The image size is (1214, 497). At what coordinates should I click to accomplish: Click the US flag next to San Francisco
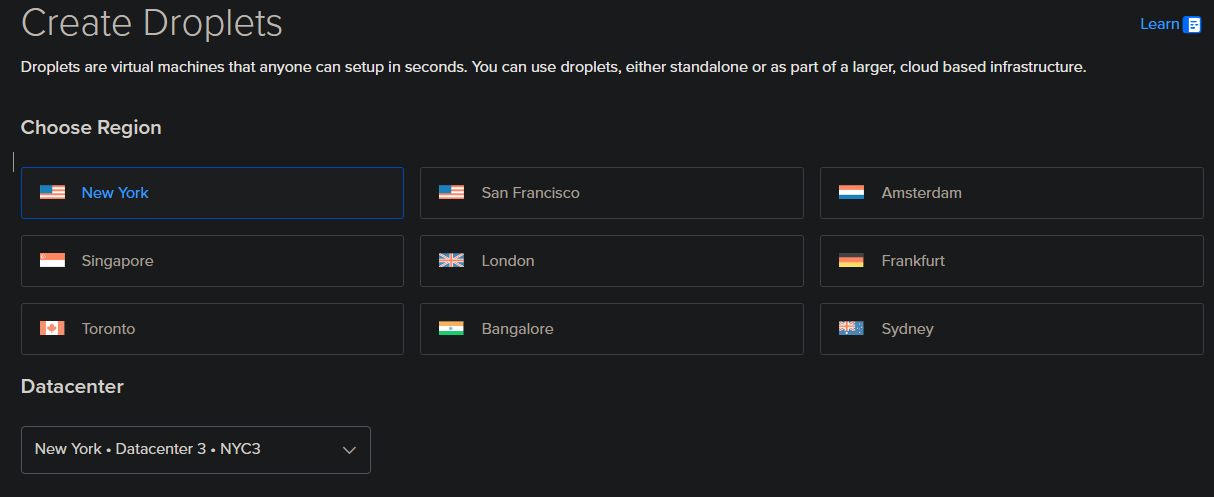point(452,192)
